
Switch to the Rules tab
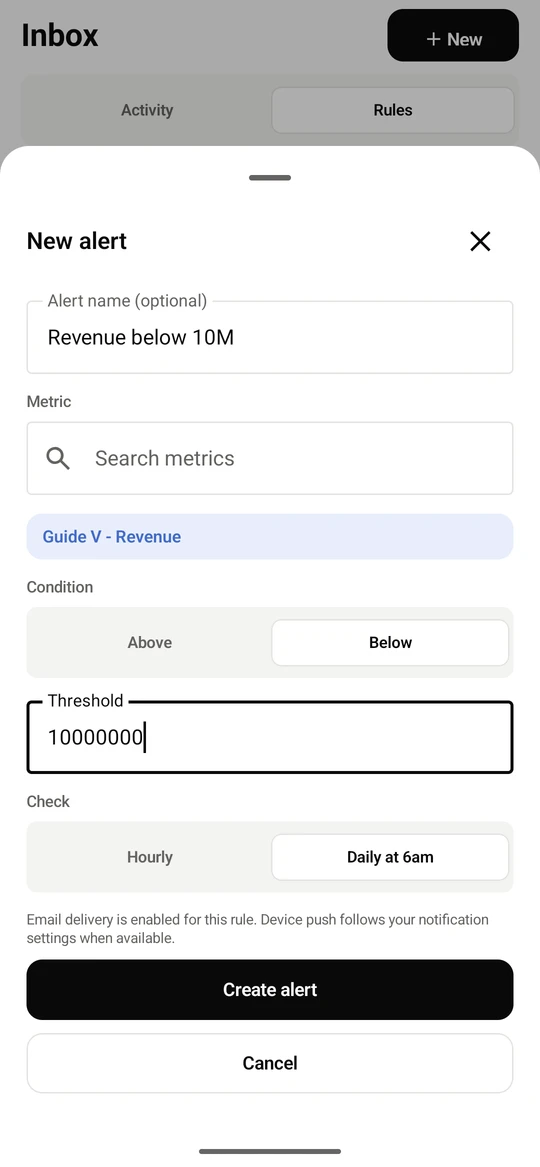pos(393,110)
